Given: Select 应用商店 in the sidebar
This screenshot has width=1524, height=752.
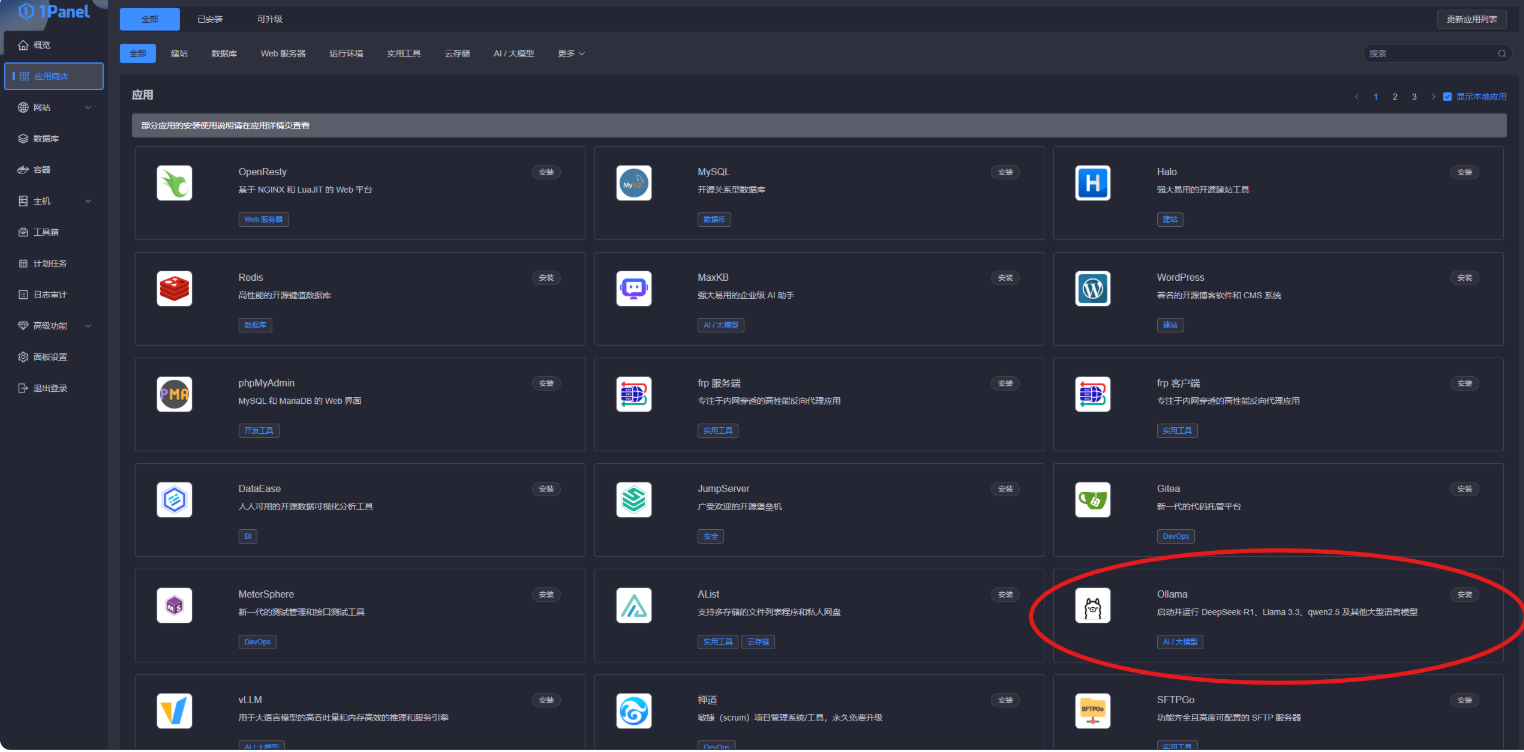Looking at the screenshot, I should tap(54, 76).
